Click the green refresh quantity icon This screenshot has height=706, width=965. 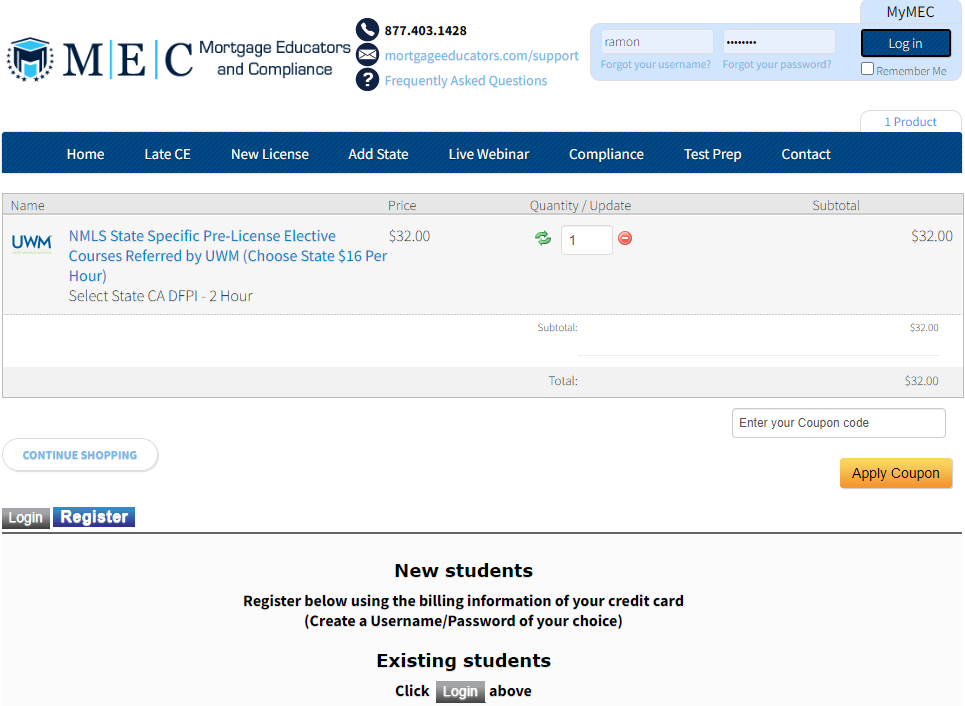[543, 238]
